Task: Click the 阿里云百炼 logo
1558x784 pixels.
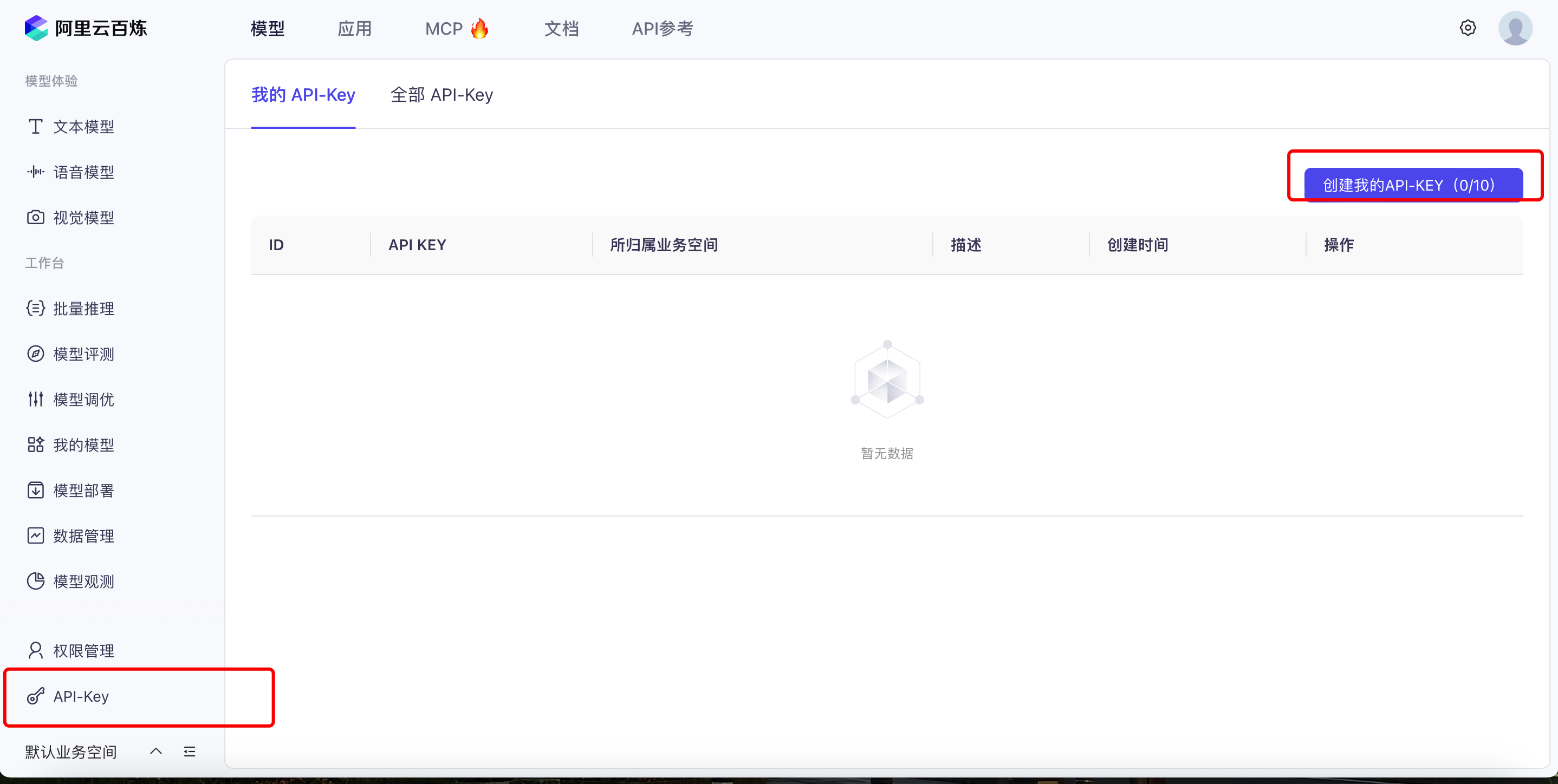Action: pos(86,28)
